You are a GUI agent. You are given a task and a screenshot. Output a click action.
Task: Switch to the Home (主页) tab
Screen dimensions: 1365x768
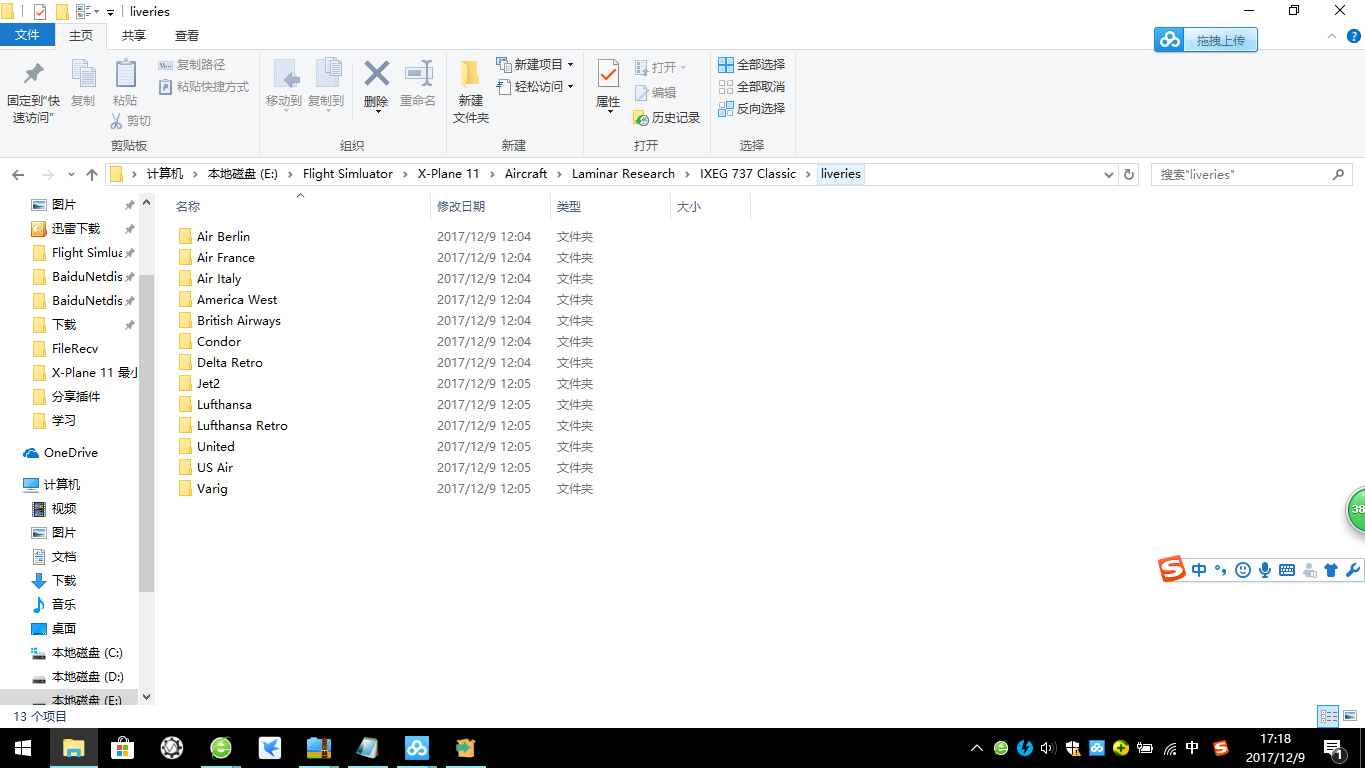[x=80, y=35]
